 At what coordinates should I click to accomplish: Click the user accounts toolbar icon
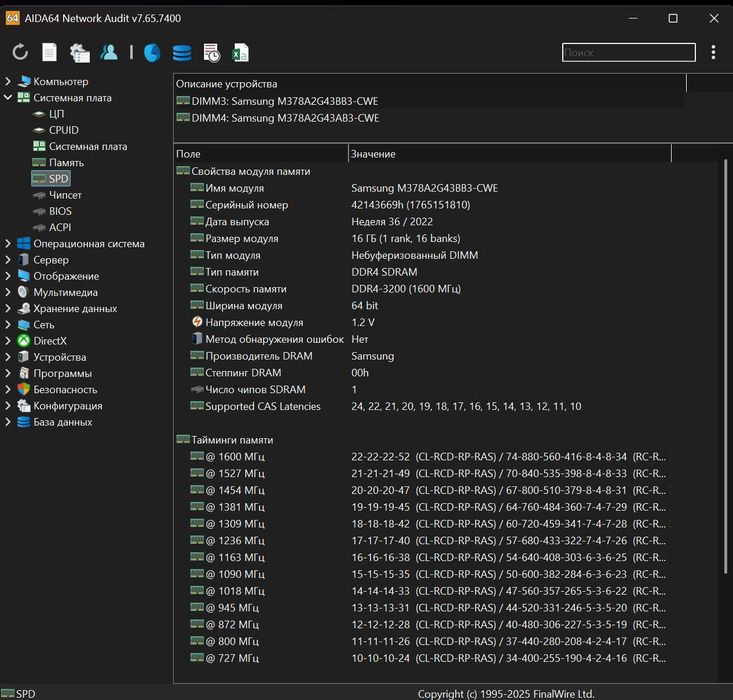tap(108, 53)
